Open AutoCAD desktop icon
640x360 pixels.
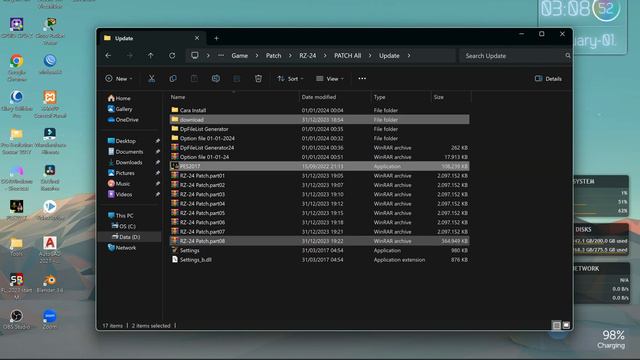[x=50, y=249]
